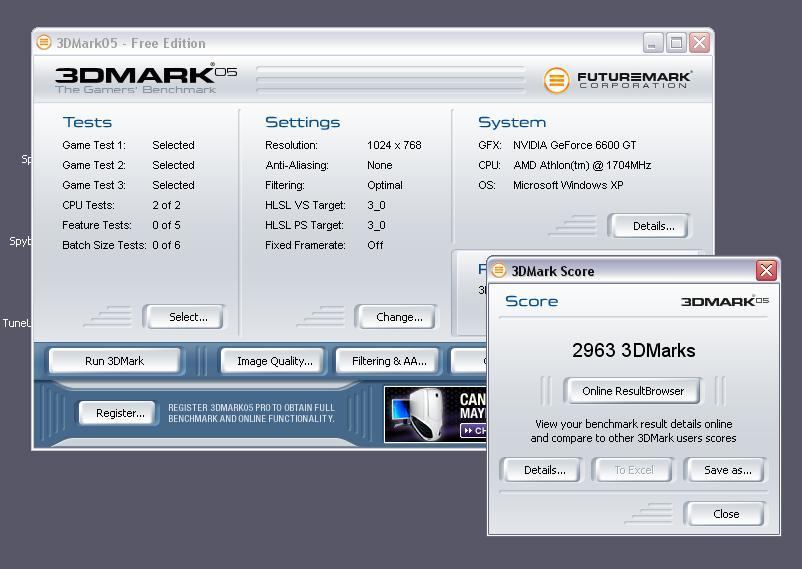Screen dimensions: 802x569
Task: Click HLSL PS Target value 3_0
Action: [376, 225]
